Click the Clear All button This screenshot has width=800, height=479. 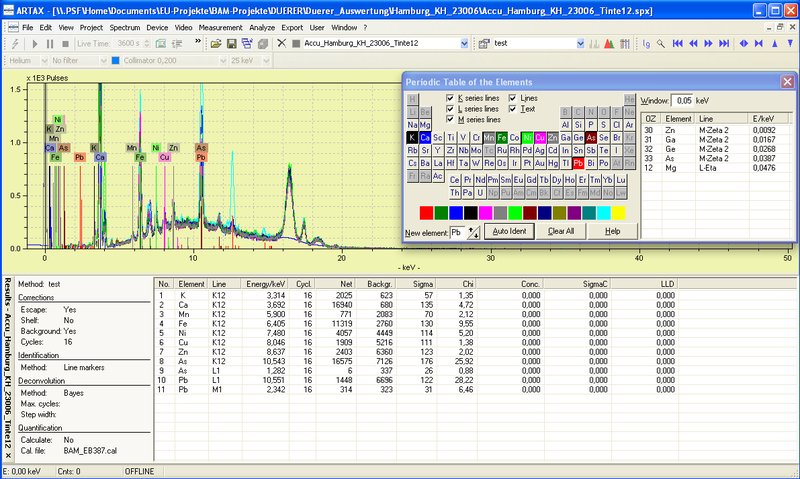click(561, 232)
